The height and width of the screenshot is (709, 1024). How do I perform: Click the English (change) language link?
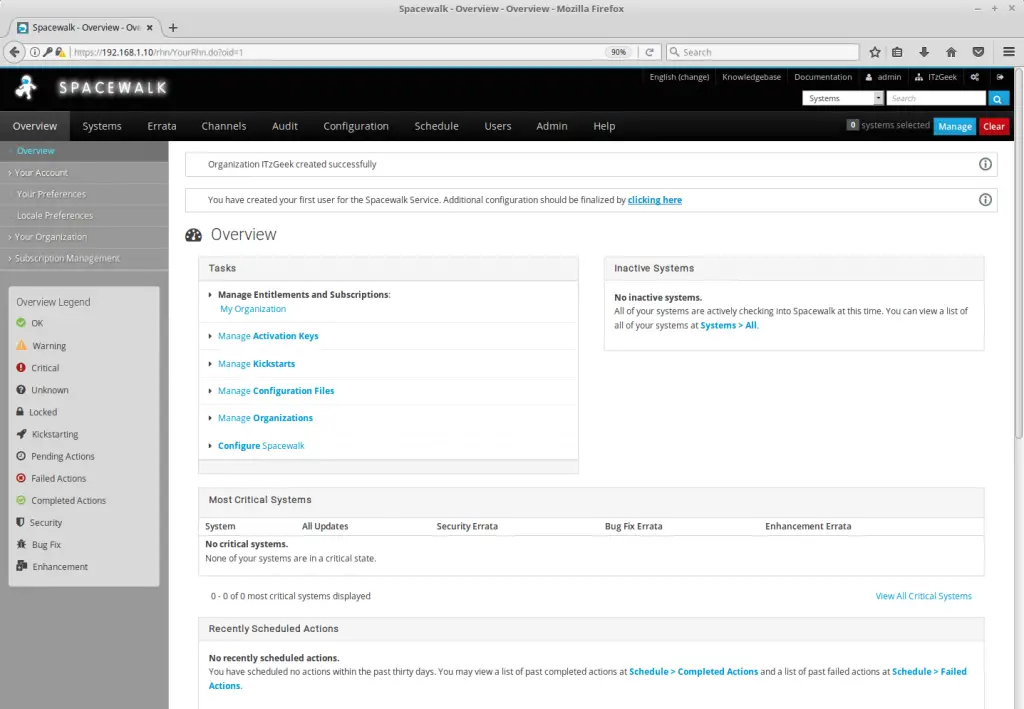click(679, 77)
